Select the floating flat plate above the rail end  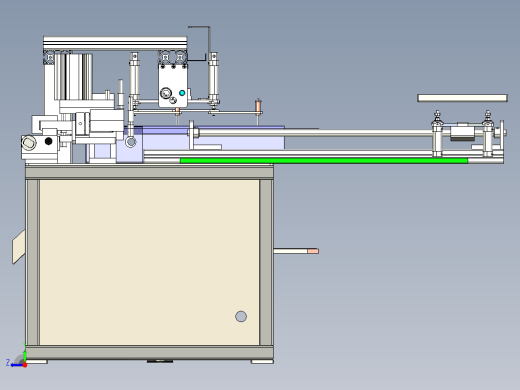463,98
